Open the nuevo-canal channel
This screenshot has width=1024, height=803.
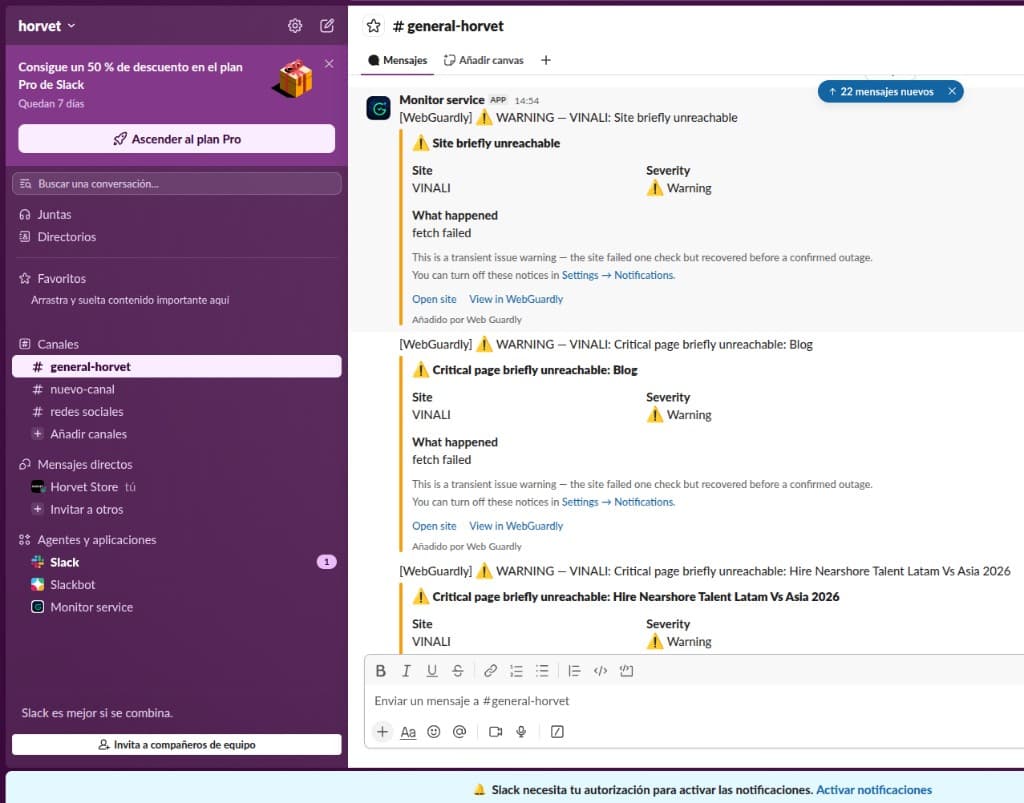point(82,389)
